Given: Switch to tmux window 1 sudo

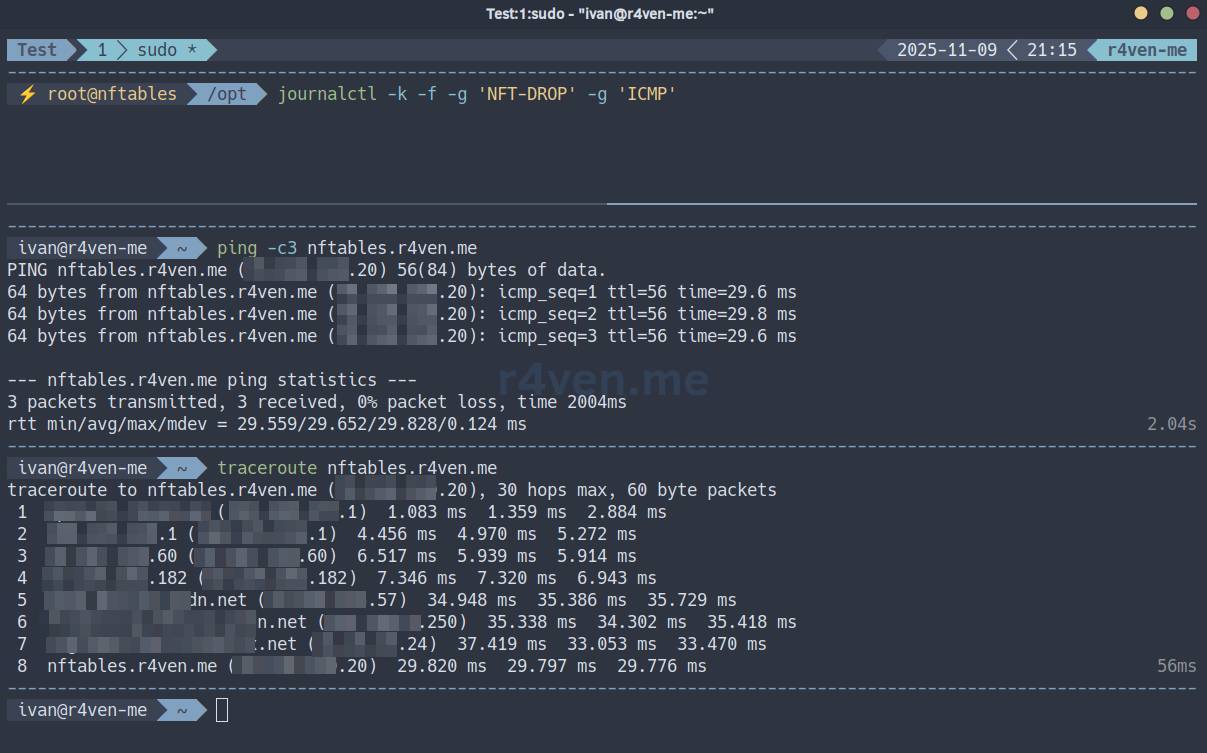Looking at the screenshot, I should pos(147,50).
